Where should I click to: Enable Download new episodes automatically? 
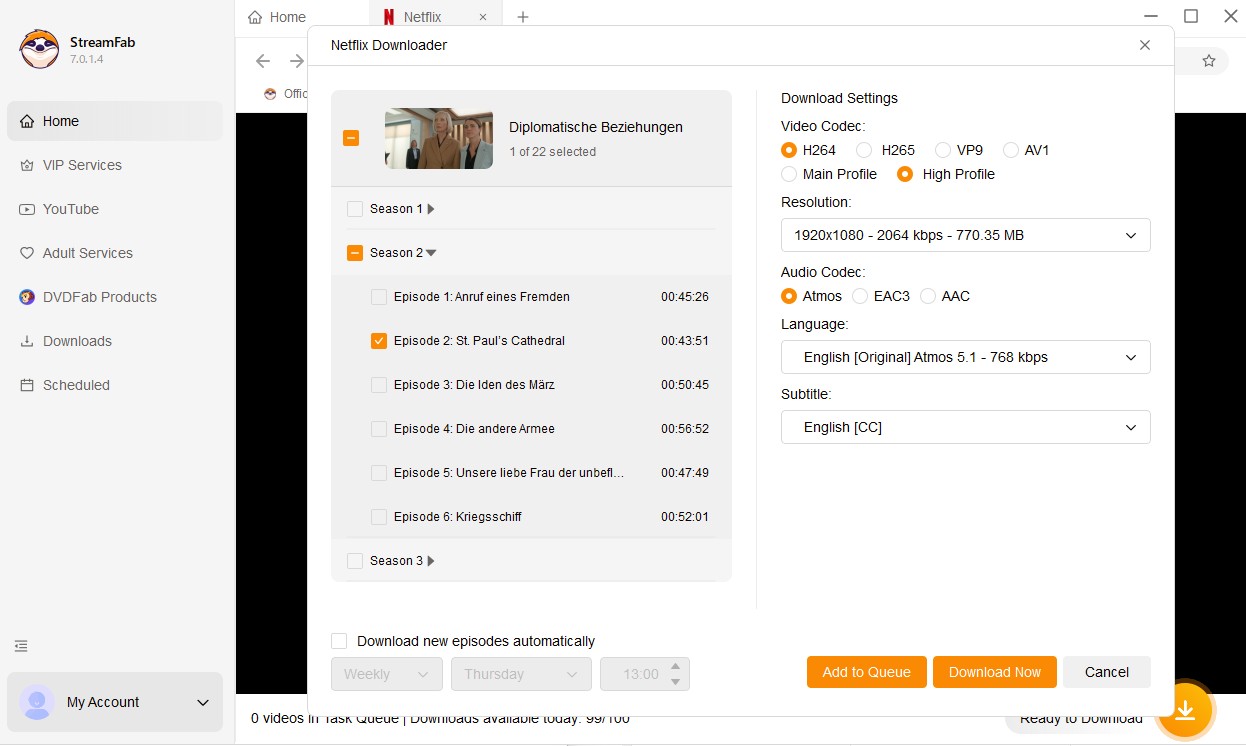point(339,641)
